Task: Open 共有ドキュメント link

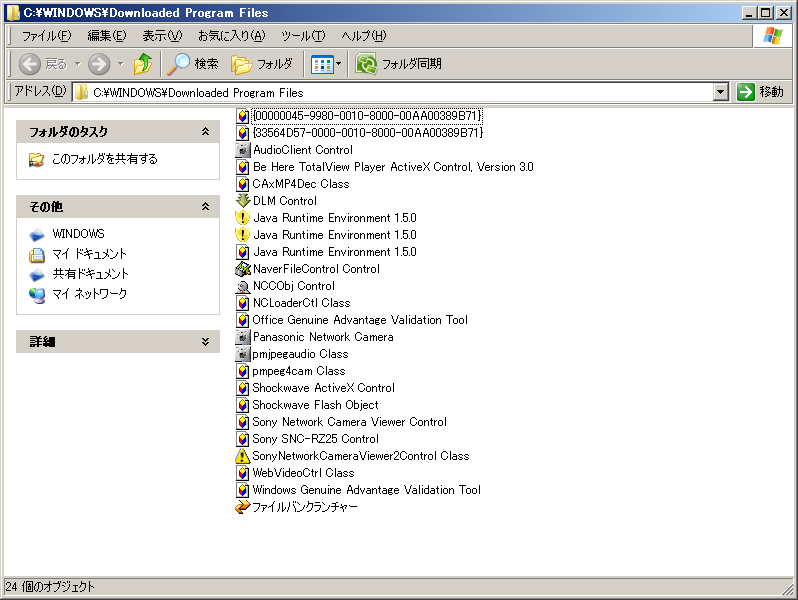Action: [x=91, y=274]
